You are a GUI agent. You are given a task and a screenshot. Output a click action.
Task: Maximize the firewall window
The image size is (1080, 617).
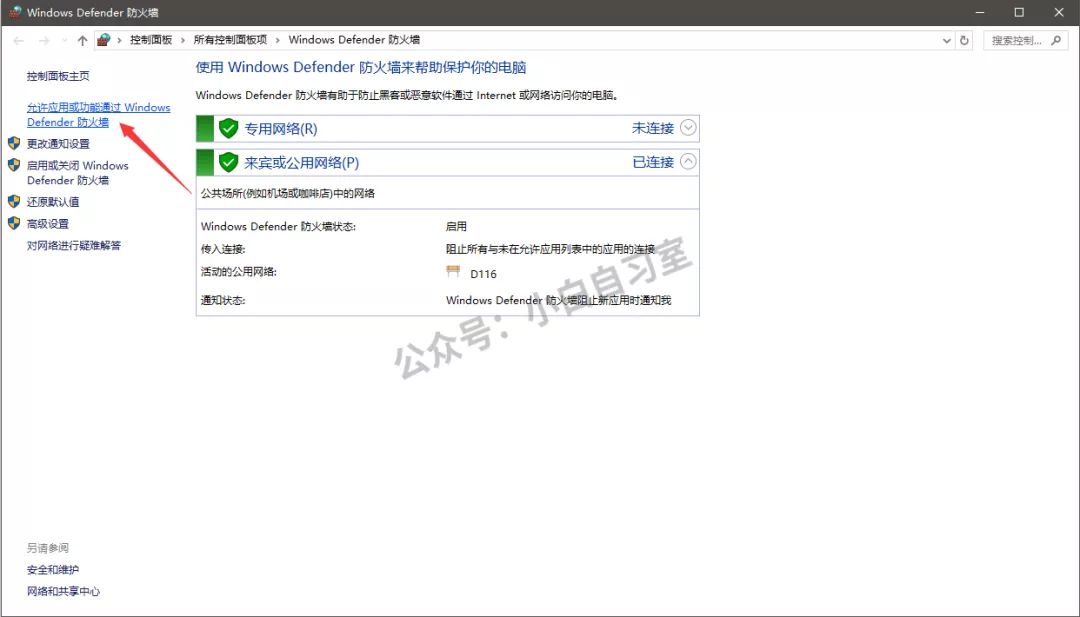1019,12
